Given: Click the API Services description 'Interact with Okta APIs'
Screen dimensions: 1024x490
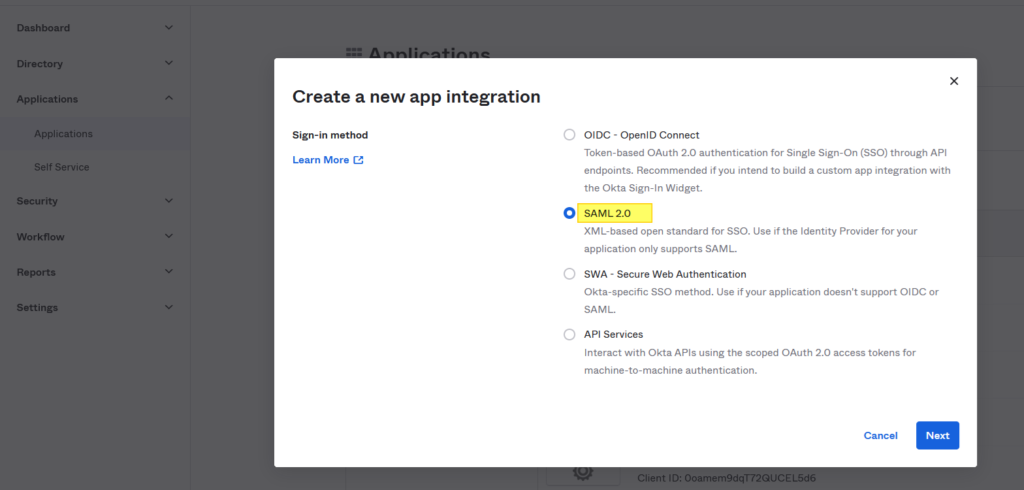Looking at the screenshot, I should coord(750,361).
